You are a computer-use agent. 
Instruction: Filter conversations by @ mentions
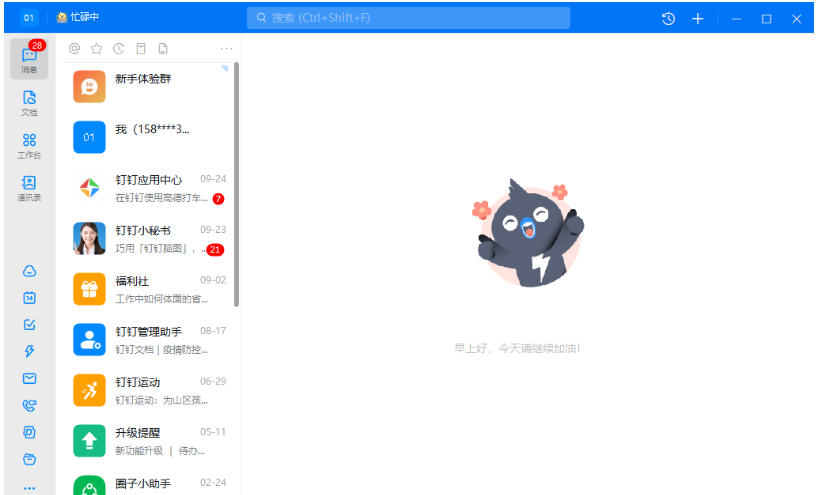coord(74,48)
